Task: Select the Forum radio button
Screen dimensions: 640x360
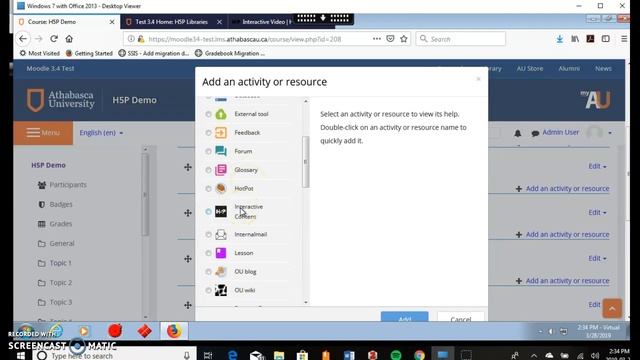Action: (x=209, y=151)
